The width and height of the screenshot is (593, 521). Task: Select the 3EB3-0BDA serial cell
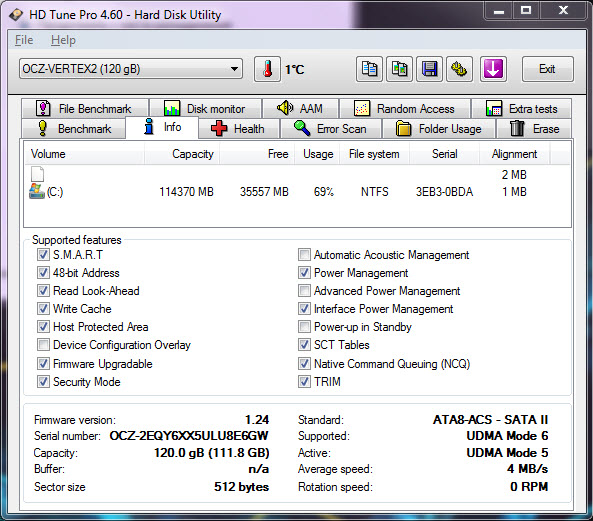(x=444, y=192)
